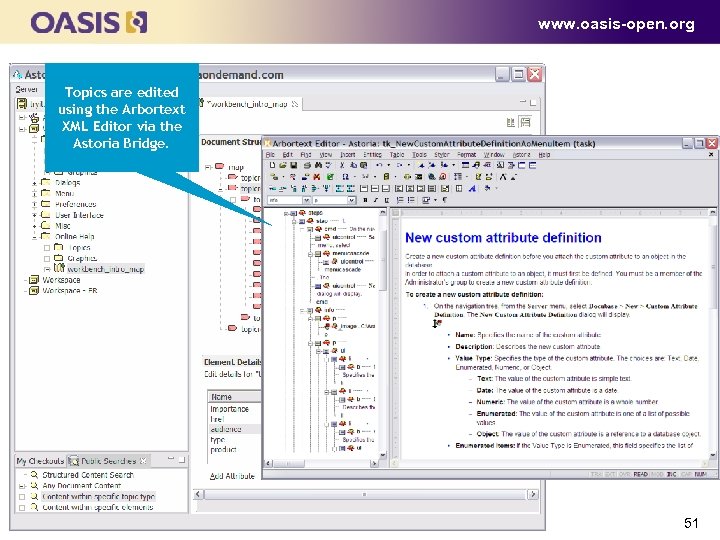
Task: Click the Open file icon in Arbortext toolbar
Action: click(283, 165)
